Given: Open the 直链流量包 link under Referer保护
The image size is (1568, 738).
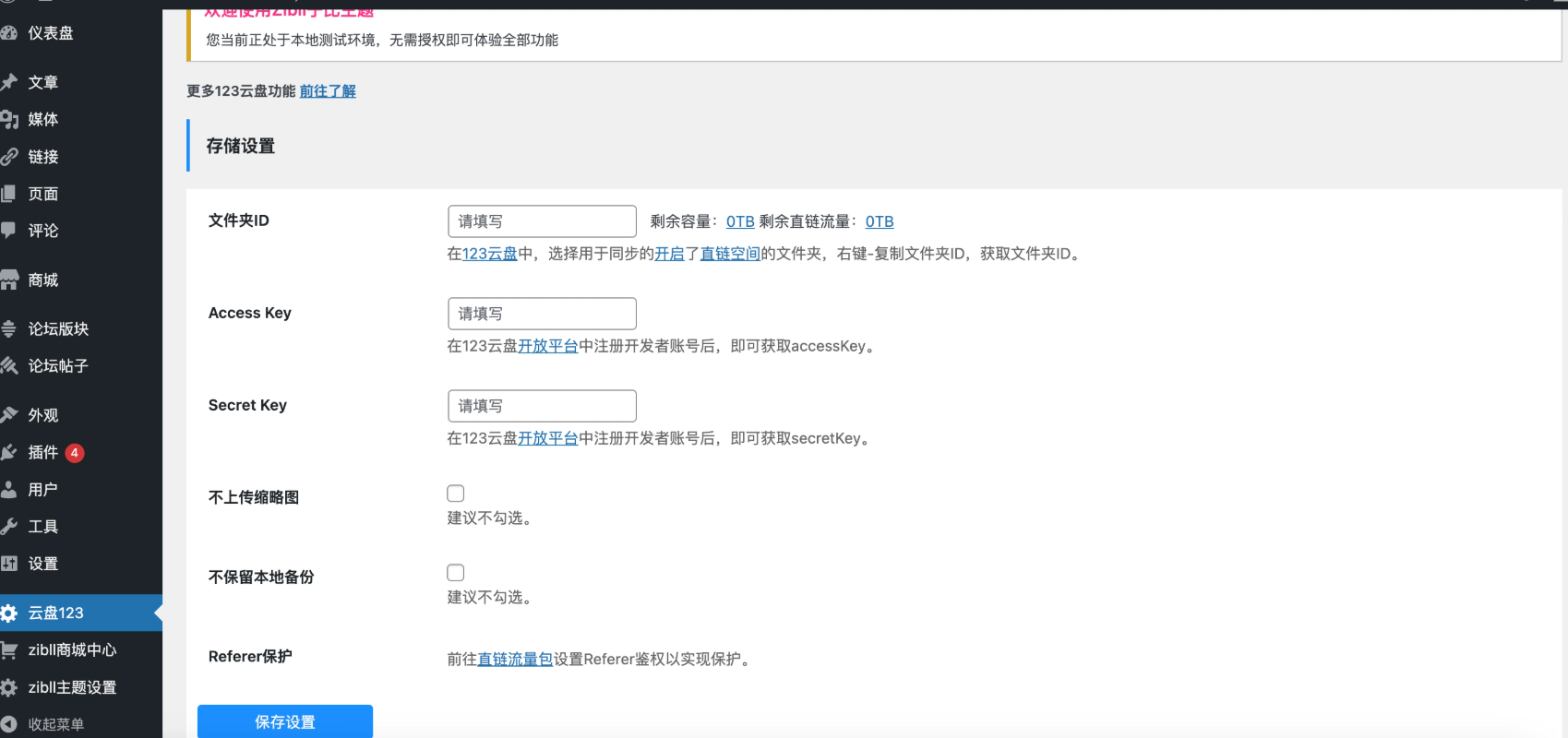Looking at the screenshot, I should (x=515, y=659).
